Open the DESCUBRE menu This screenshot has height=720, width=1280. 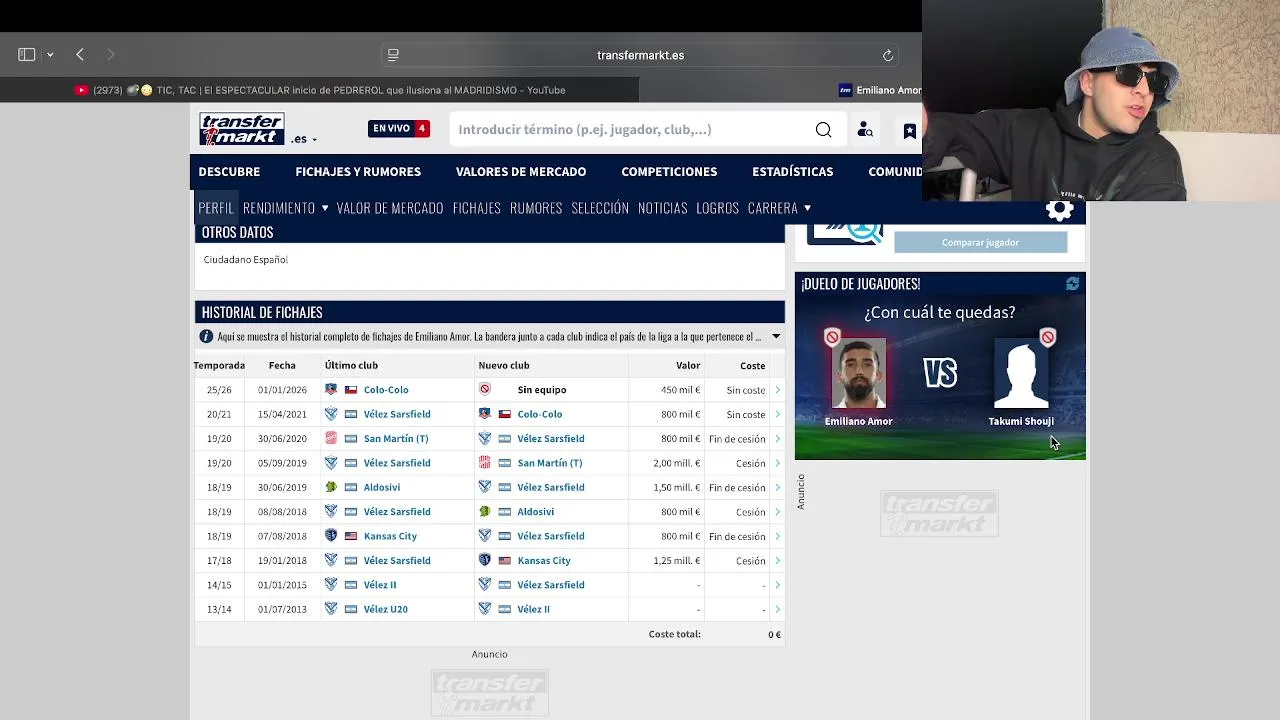pyautogui.click(x=229, y=172)
